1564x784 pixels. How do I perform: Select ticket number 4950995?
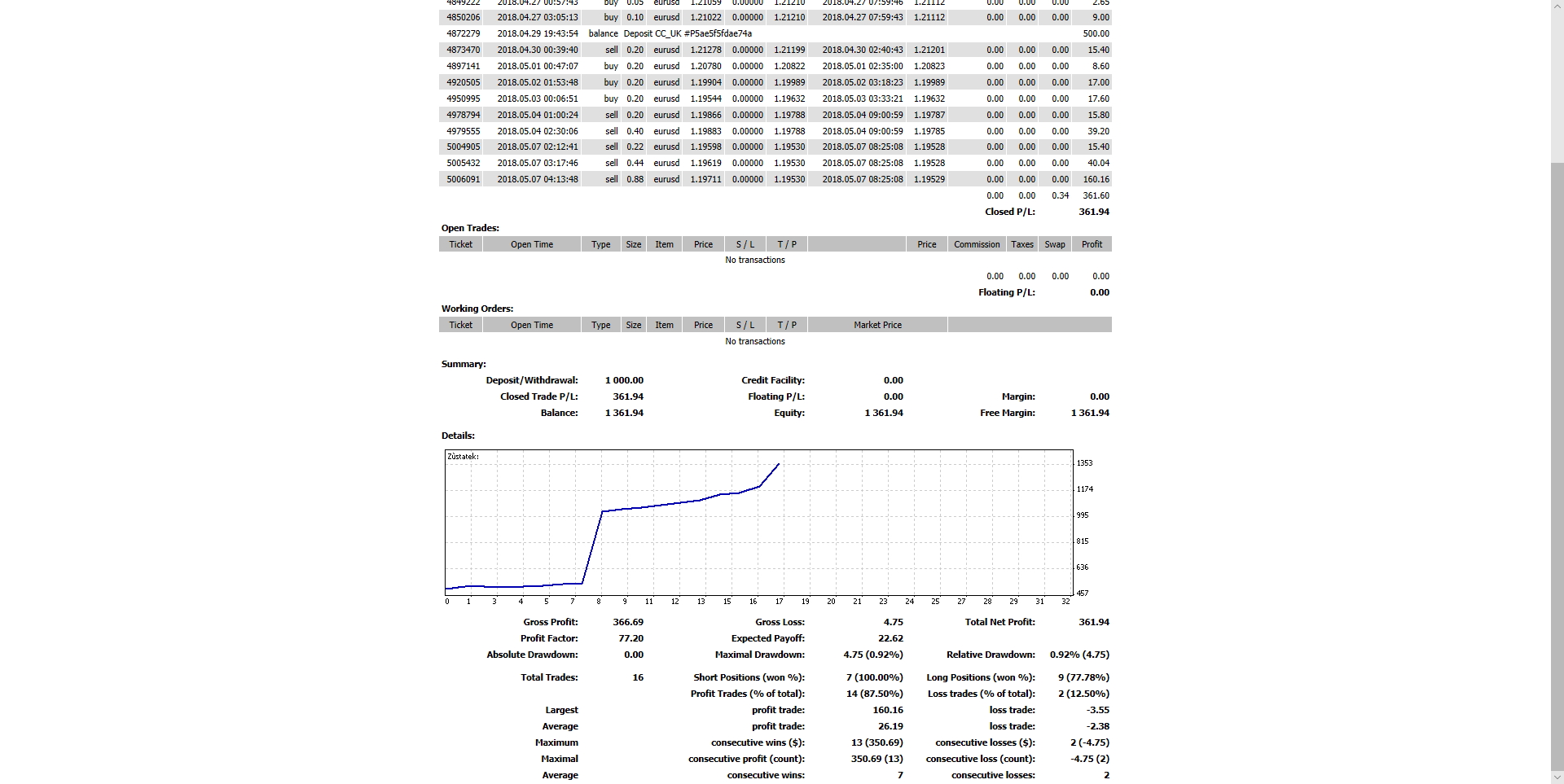(x=463, y=99)
